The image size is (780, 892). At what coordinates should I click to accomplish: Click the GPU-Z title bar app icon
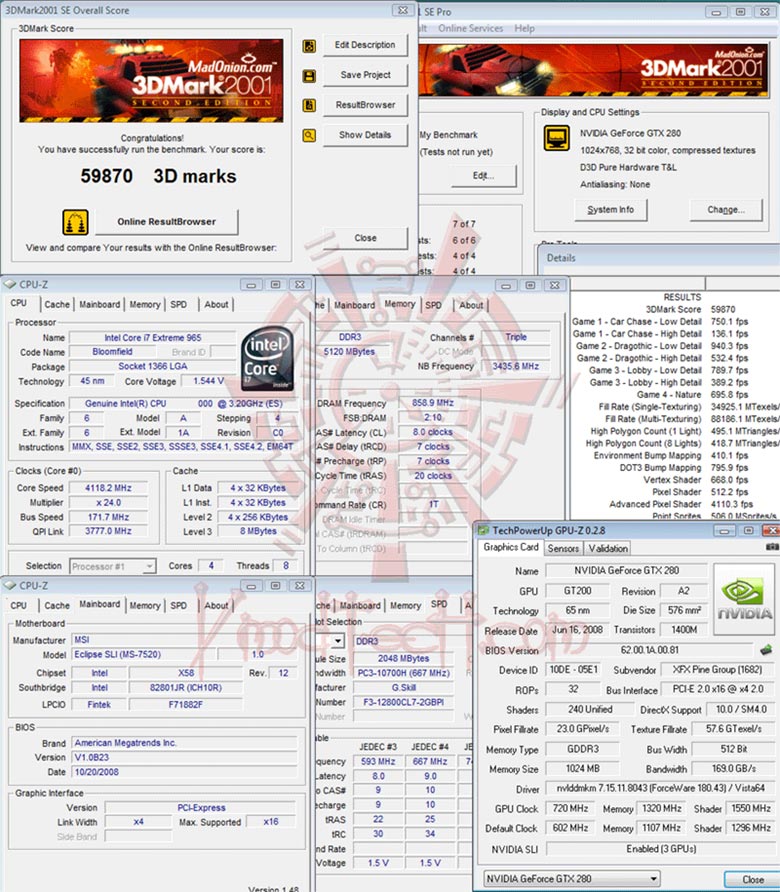(x=484, y=530)
